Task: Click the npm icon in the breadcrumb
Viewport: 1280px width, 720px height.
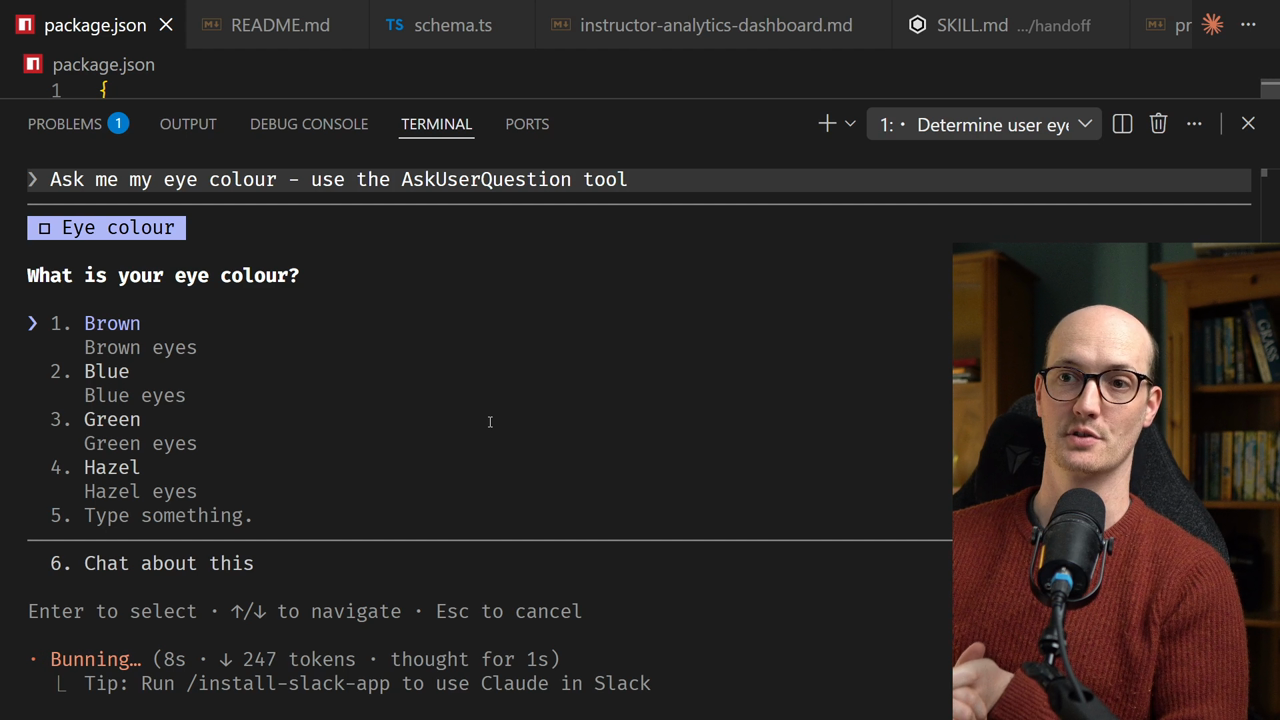Action: tap(33, 64)
